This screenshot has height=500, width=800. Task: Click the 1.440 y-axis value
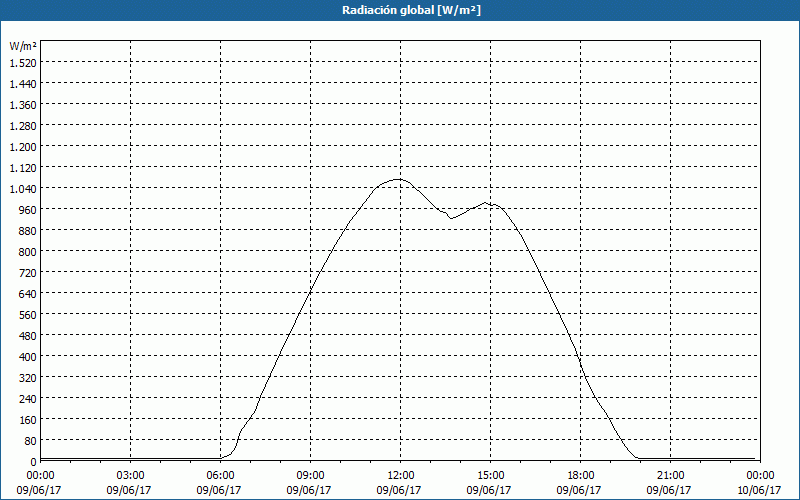coord(23,84)
